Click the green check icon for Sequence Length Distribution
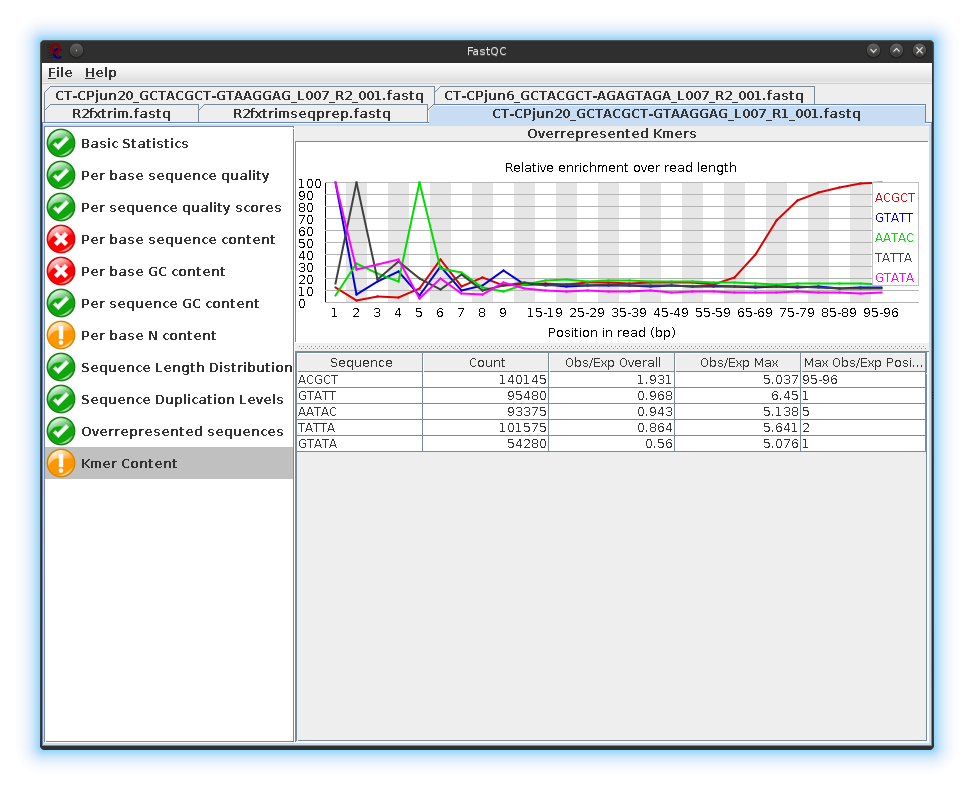 [61, 367]
